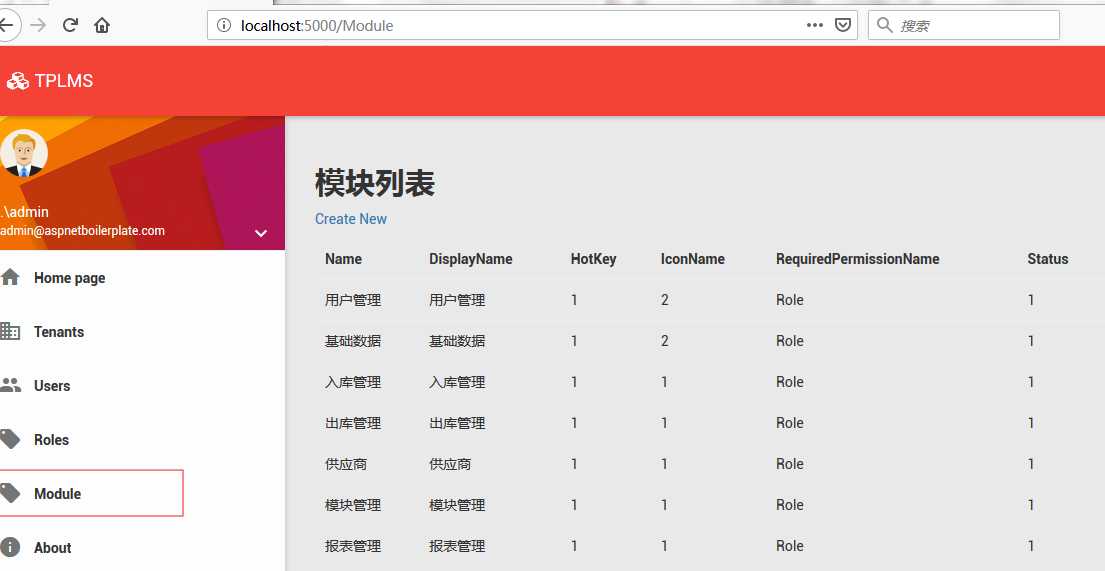The width and height of the screenshot is (1105, 571).
Task: Click Role permission in 模块管理 row
Action: (790, 505)
